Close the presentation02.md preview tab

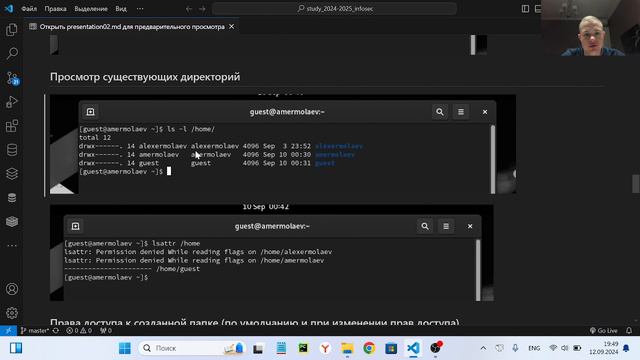tap(231, 27)
